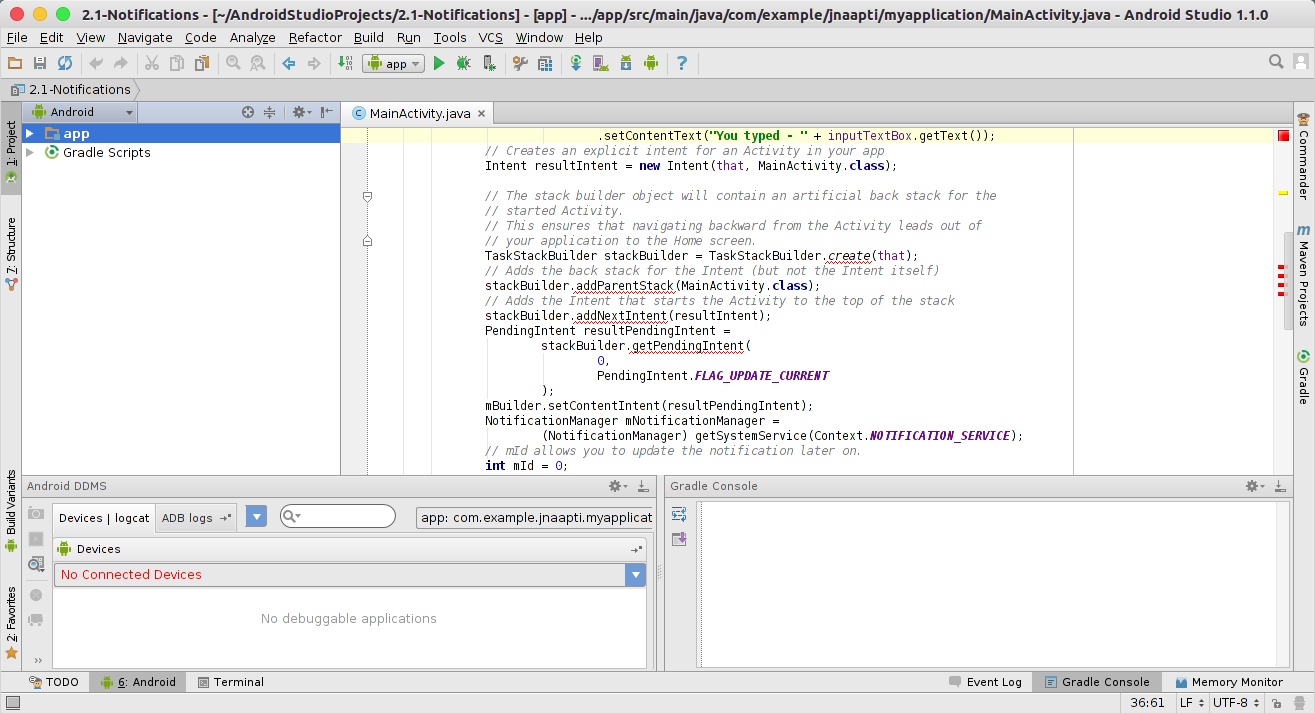Hide the Android DDMS panel
This screenshot has width=1315, height=714.
click(642, 486)
